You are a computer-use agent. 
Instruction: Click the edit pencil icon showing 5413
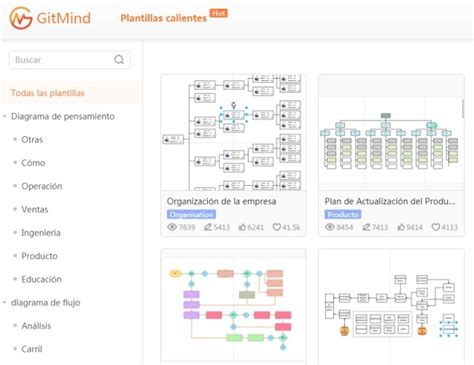pyautogui.click(x=208, y=227)
